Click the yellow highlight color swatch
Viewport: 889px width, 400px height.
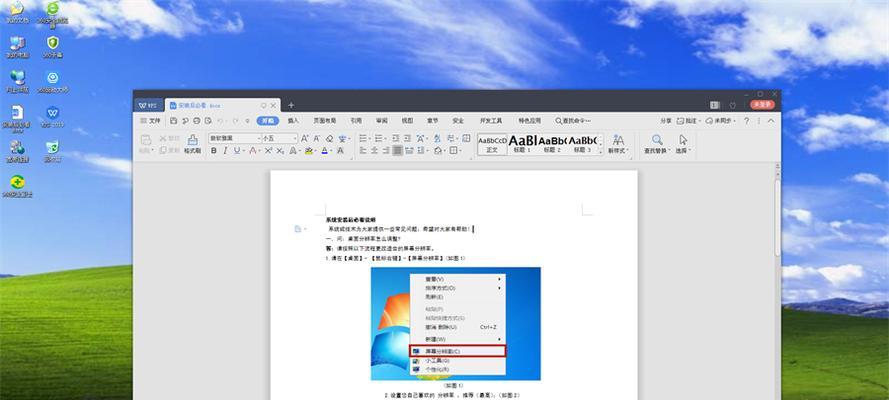click(x=308, y=151)
